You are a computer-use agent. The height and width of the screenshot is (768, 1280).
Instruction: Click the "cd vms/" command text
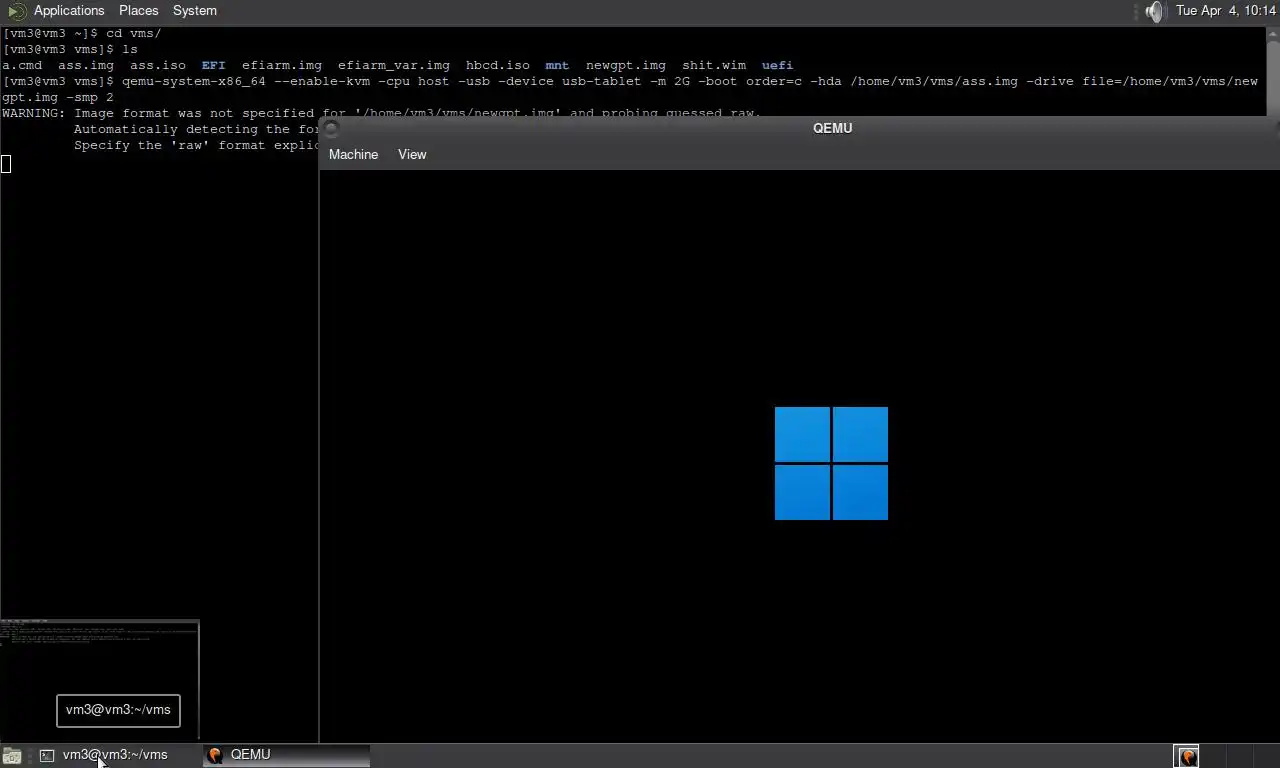click(x=134, y=33)
